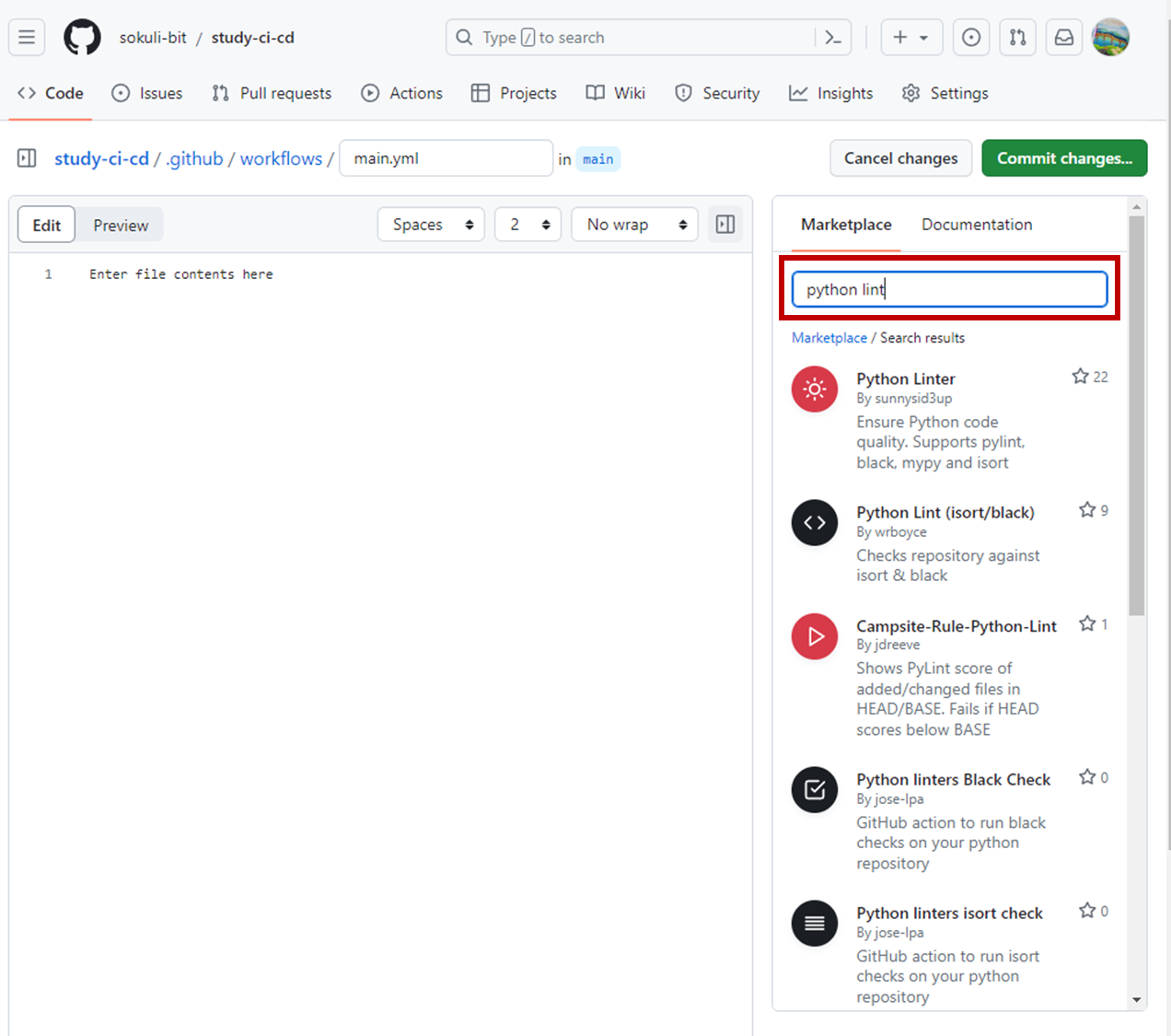This screenshot has width=1171, height=1036.
Task: Click the Python Linter red sun icon
Action: 815,390
